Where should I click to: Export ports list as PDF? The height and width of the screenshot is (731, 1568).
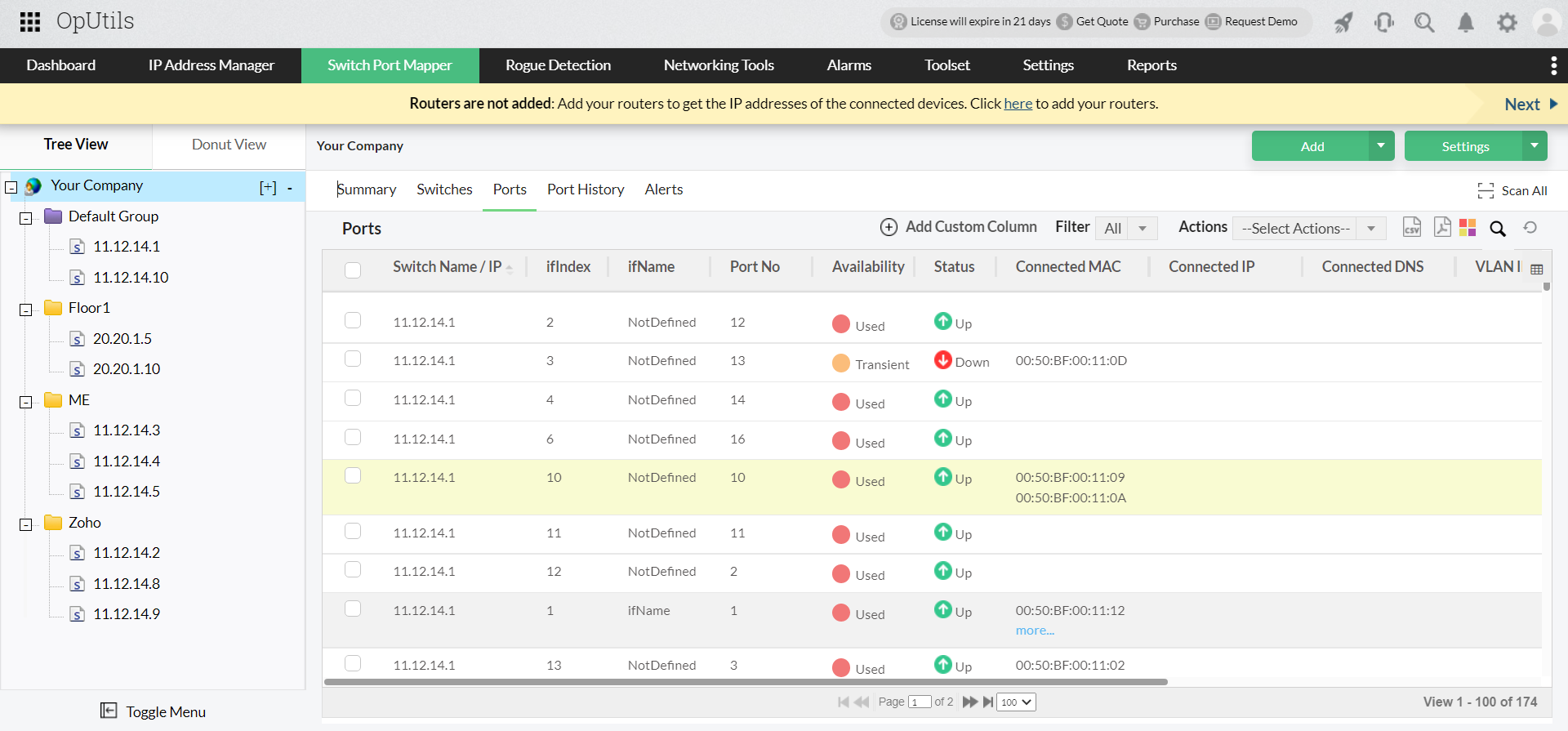click(x=1441, y=227)
